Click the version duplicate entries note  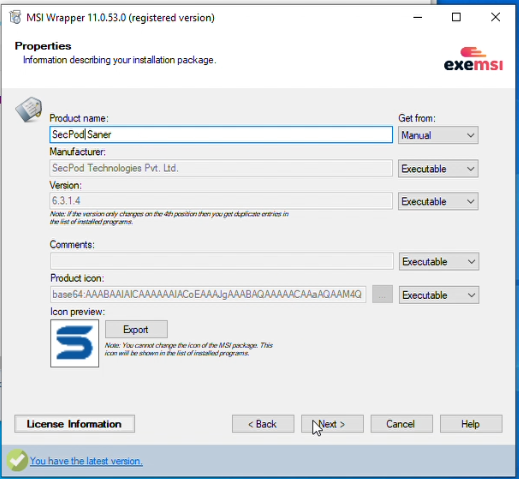pos(169,218)
